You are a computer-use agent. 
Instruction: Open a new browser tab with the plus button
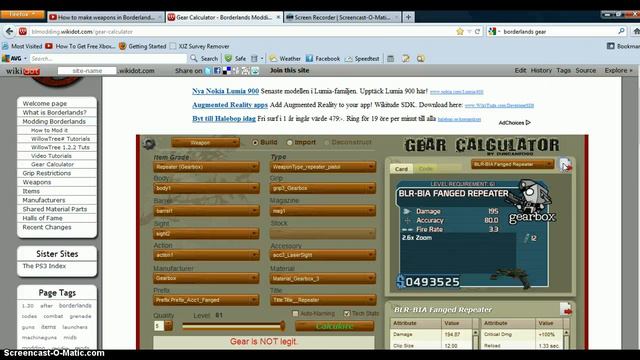[x=408, y=17]
